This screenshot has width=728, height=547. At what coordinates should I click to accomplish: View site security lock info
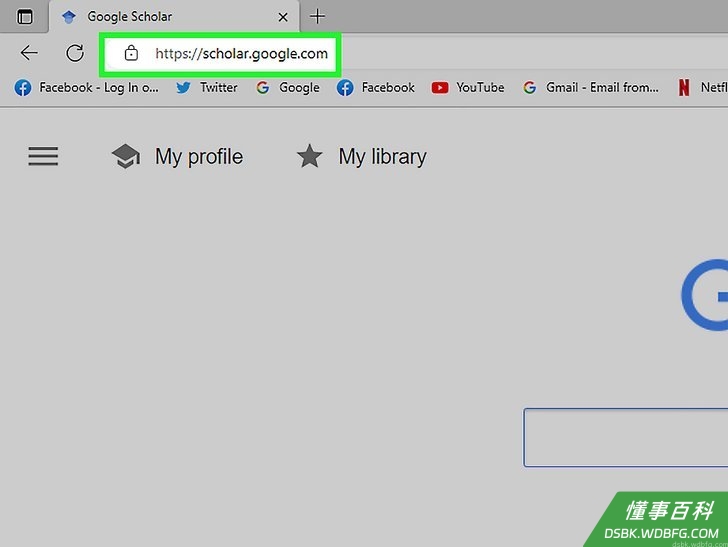pos(131,53)
